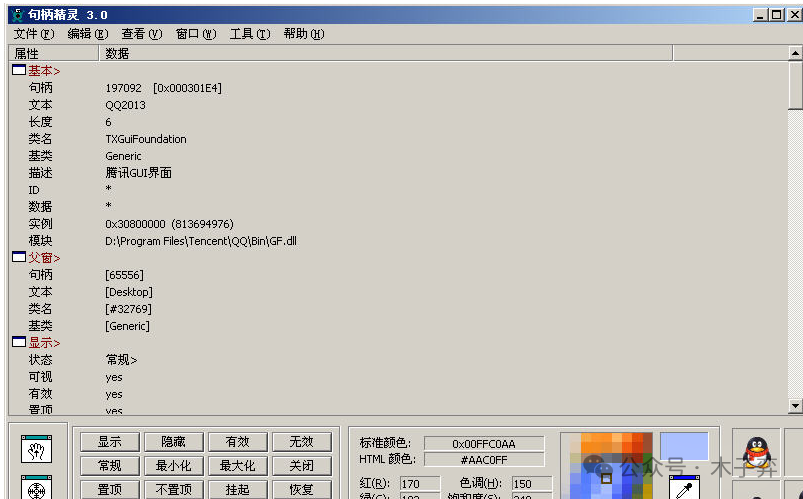Click the 色调(H) value field 150
Screen dimensions: 803x499
coord(532,484)
